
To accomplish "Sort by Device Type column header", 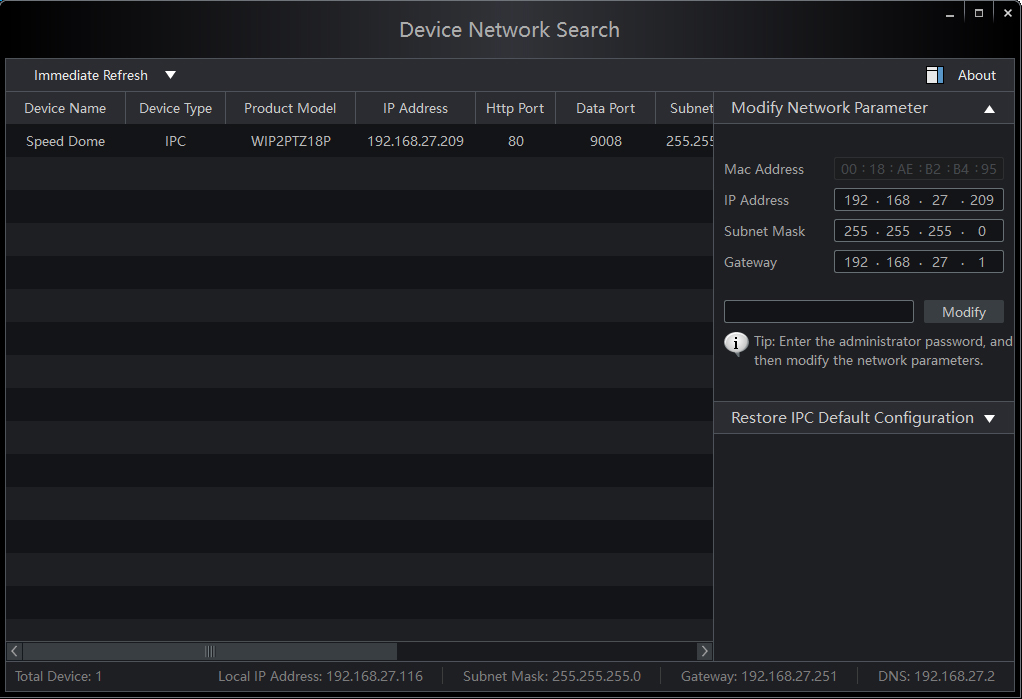I will click(175, 108).
